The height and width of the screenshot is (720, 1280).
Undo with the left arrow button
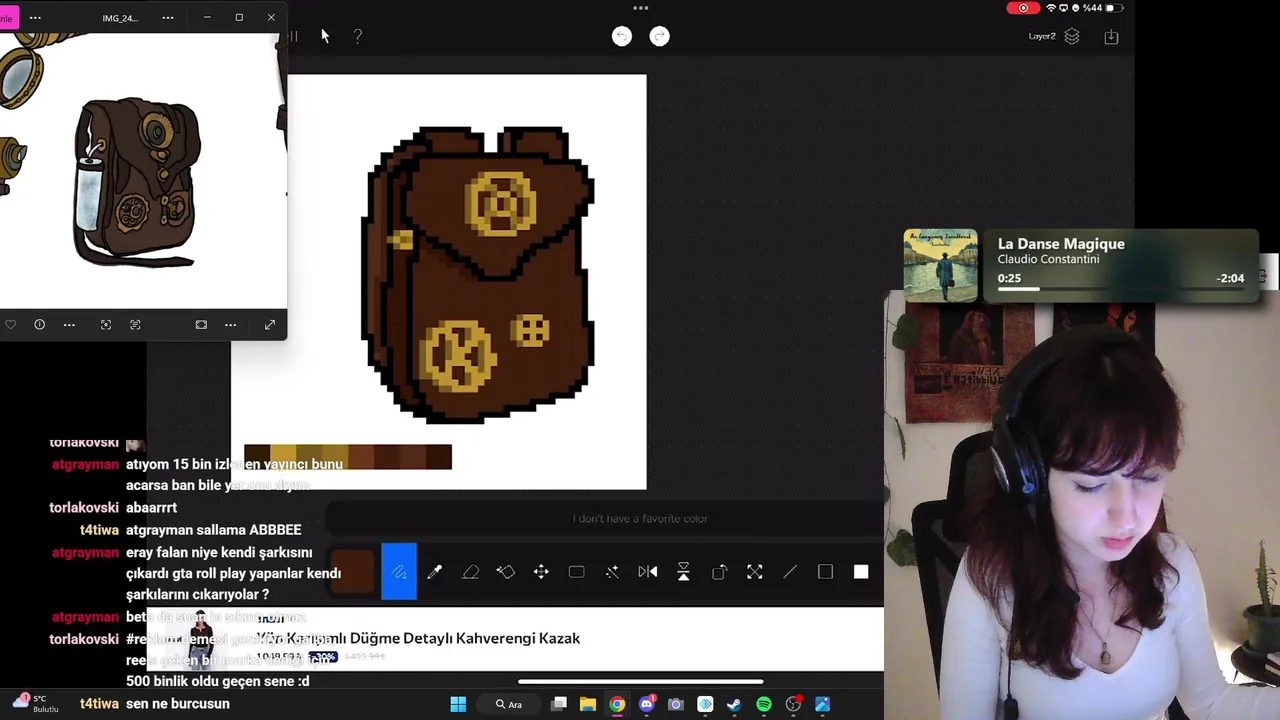[622, 36]
